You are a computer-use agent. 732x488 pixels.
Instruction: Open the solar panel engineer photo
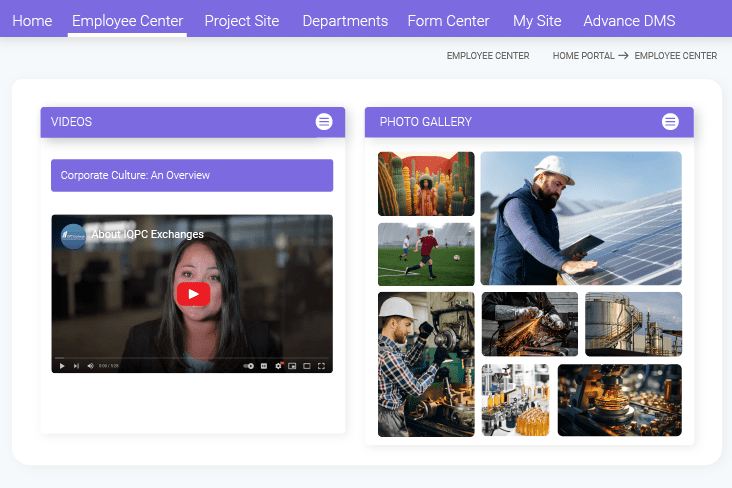tap(581, 218)
